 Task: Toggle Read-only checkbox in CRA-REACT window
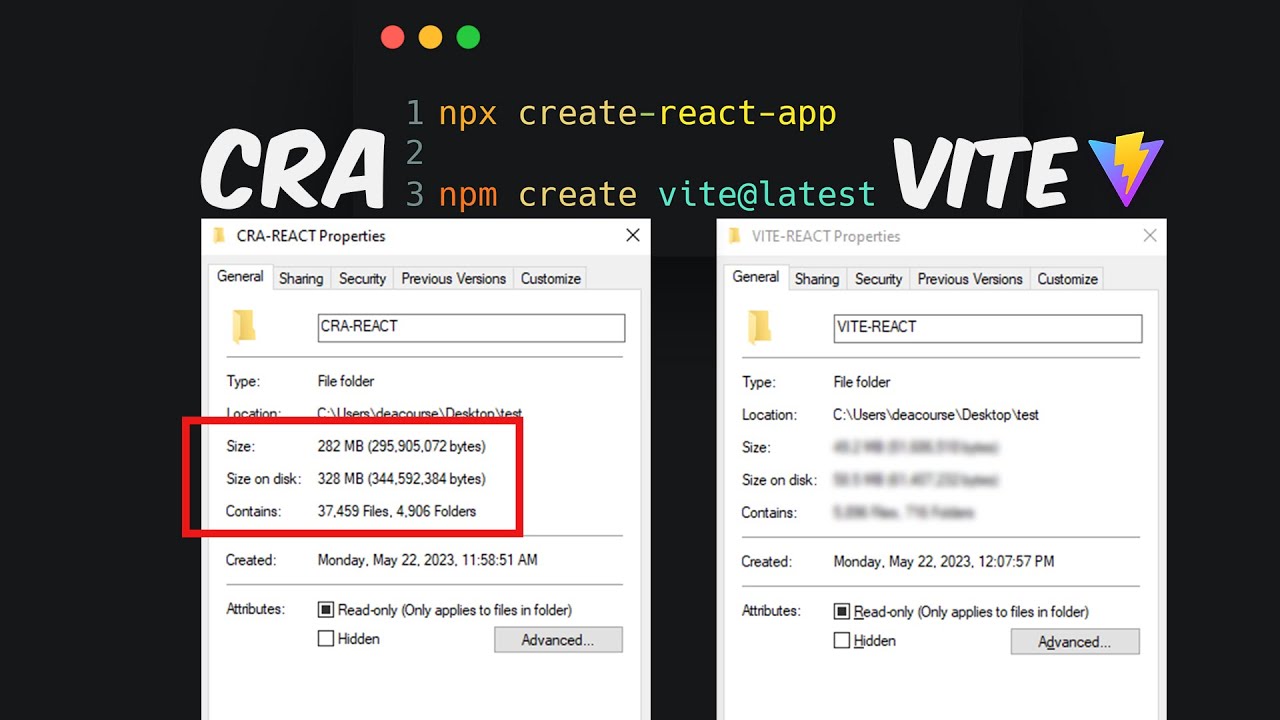tap(326, 610)
